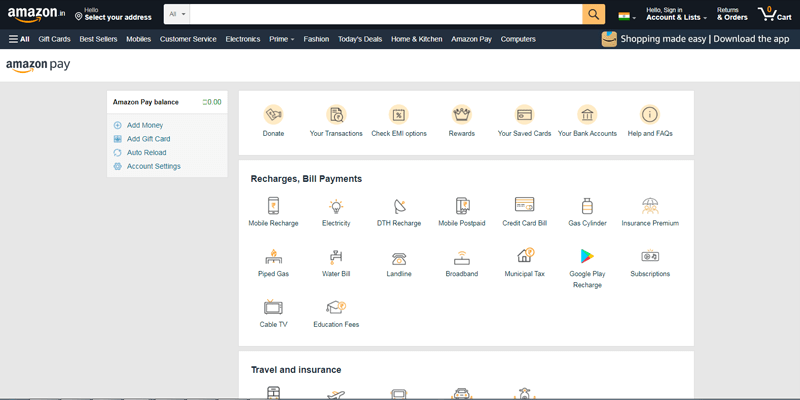This screenshot has height=400, width=800.
Task: Open the shopping Cart icon
Action: tap(774, 14)
